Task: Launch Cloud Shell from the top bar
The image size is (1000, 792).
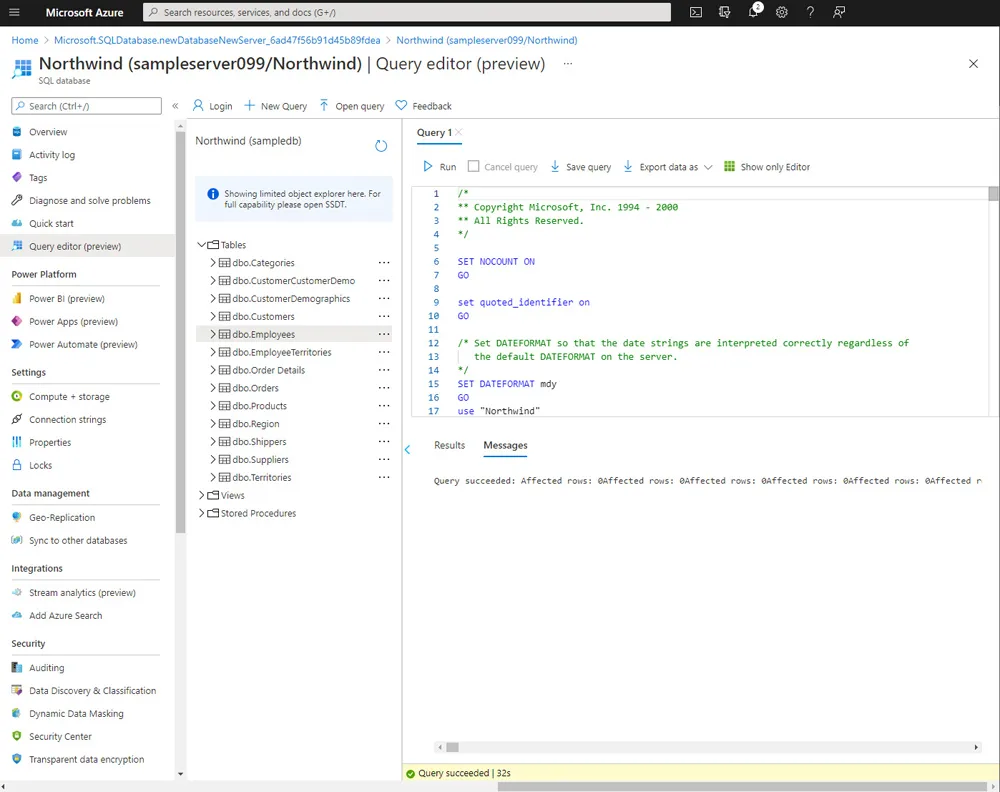Action: pos(696,12)
